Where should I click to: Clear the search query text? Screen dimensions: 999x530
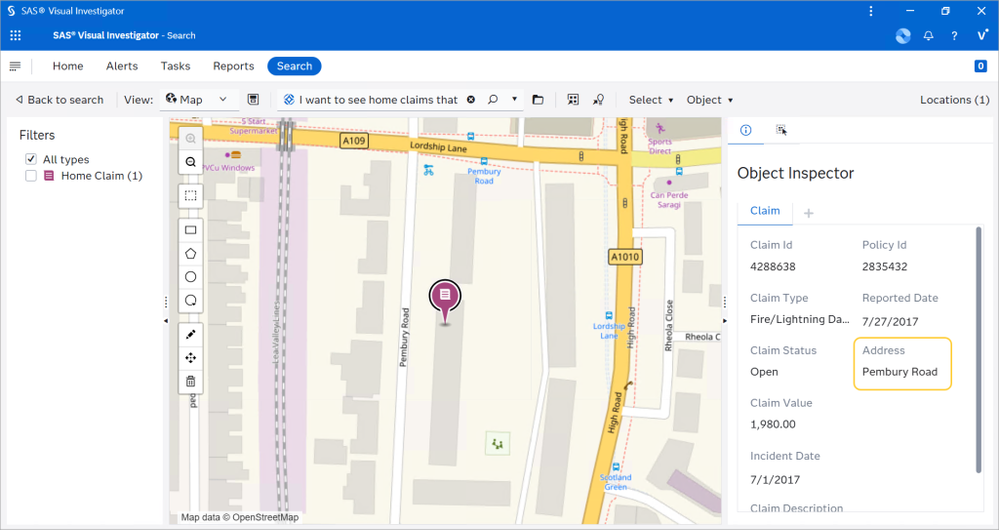point(471,99)
